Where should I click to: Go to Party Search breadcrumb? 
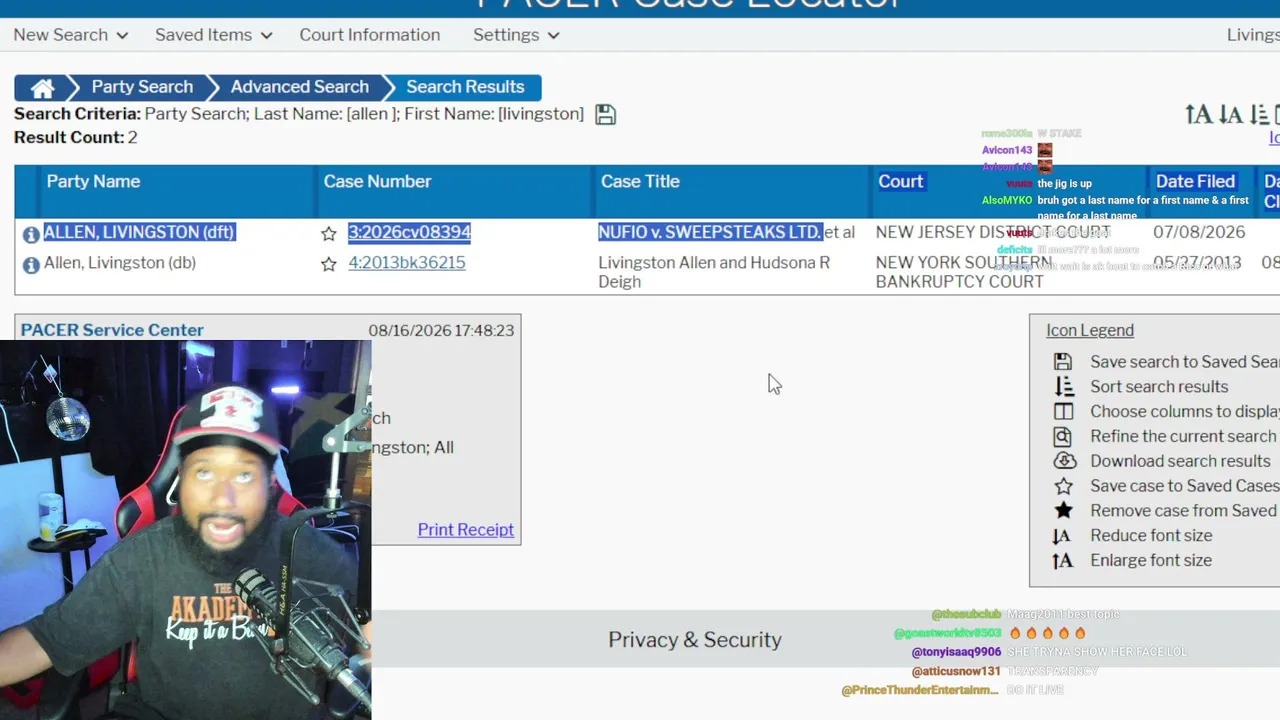click(142, 87)
